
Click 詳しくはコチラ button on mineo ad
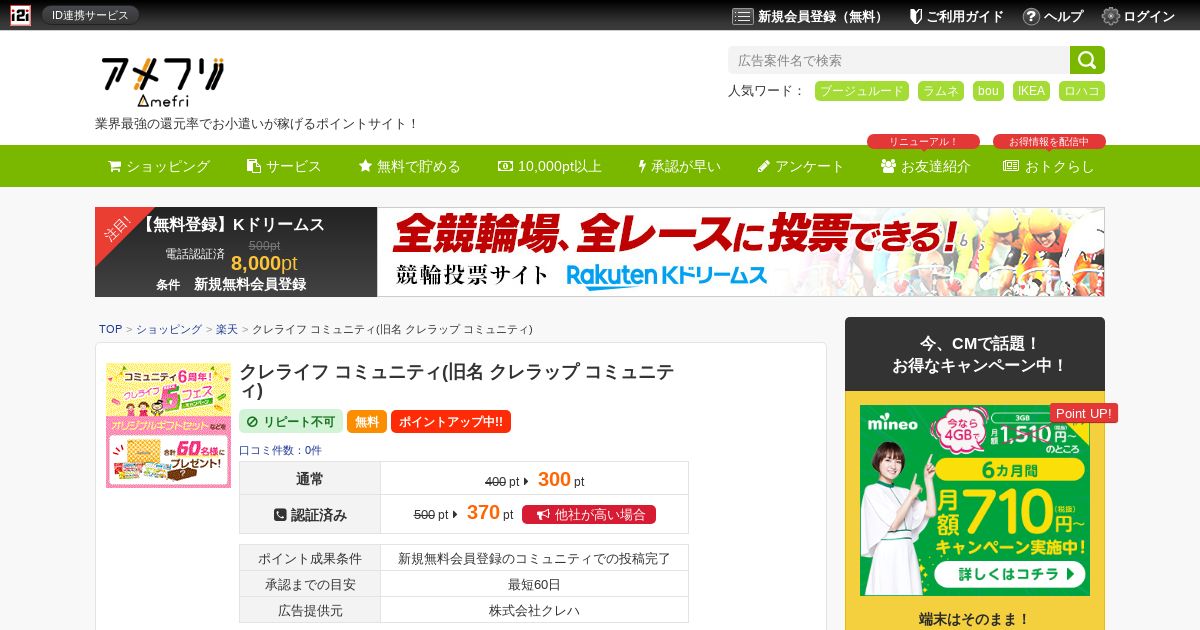[x=1008, y=574]
